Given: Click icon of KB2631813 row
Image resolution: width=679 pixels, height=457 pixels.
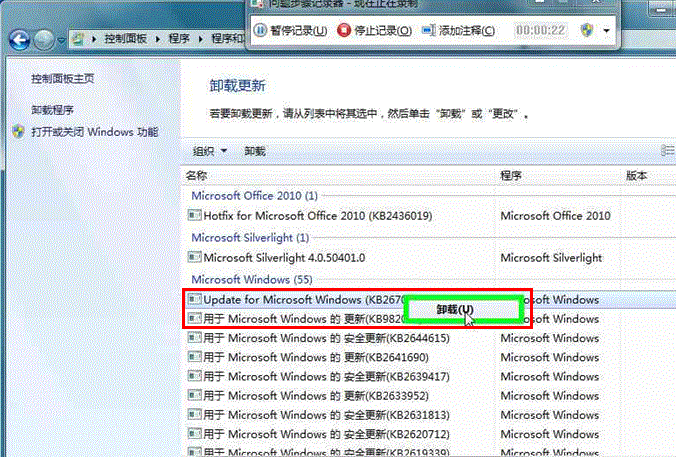Looking at the screenshot, I should [194, 414].
